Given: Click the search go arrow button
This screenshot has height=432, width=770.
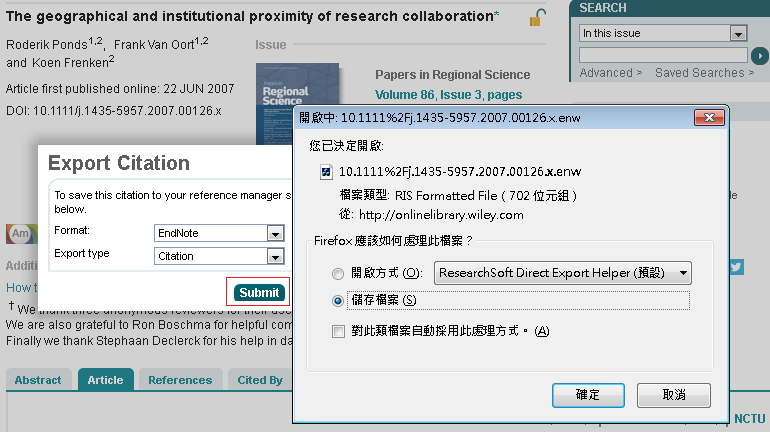Looking at the screenshot, I should (x=759, y=55).
